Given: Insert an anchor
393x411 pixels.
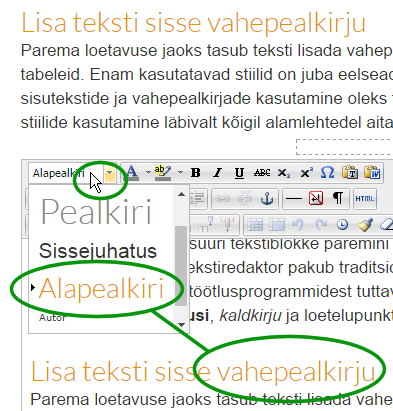Looking at the screenshot, I should [267, 199].
